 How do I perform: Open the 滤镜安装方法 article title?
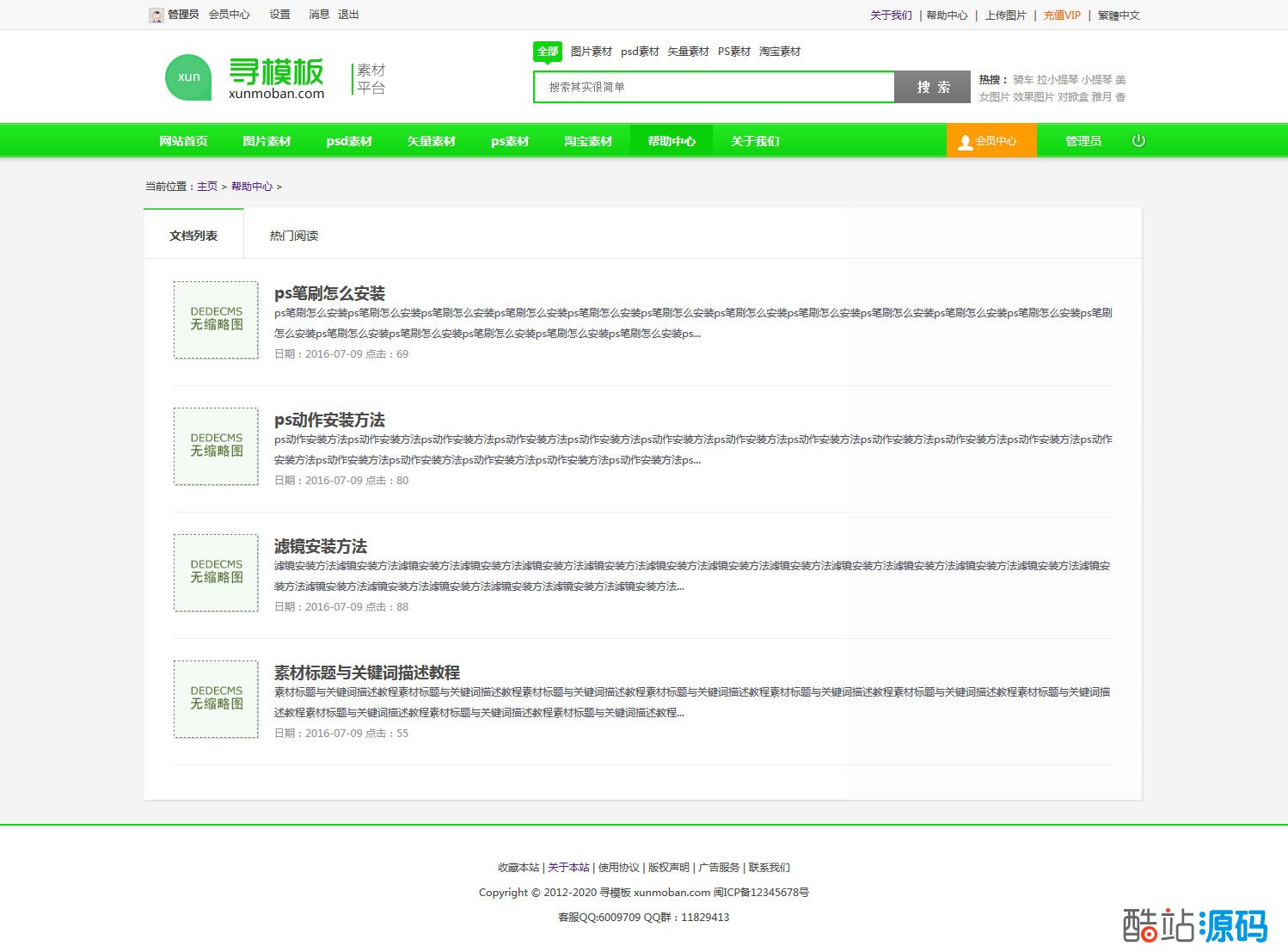[x=321, y=546]
